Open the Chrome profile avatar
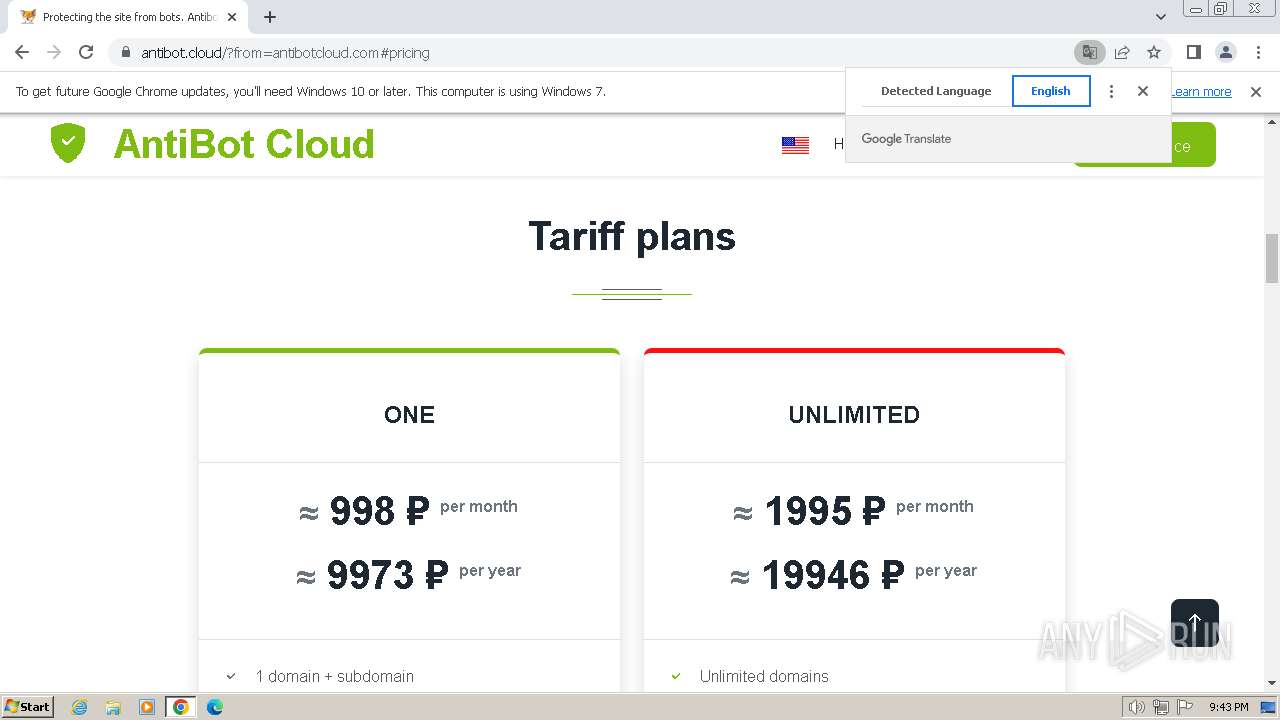 click(x=1225, y=53)
